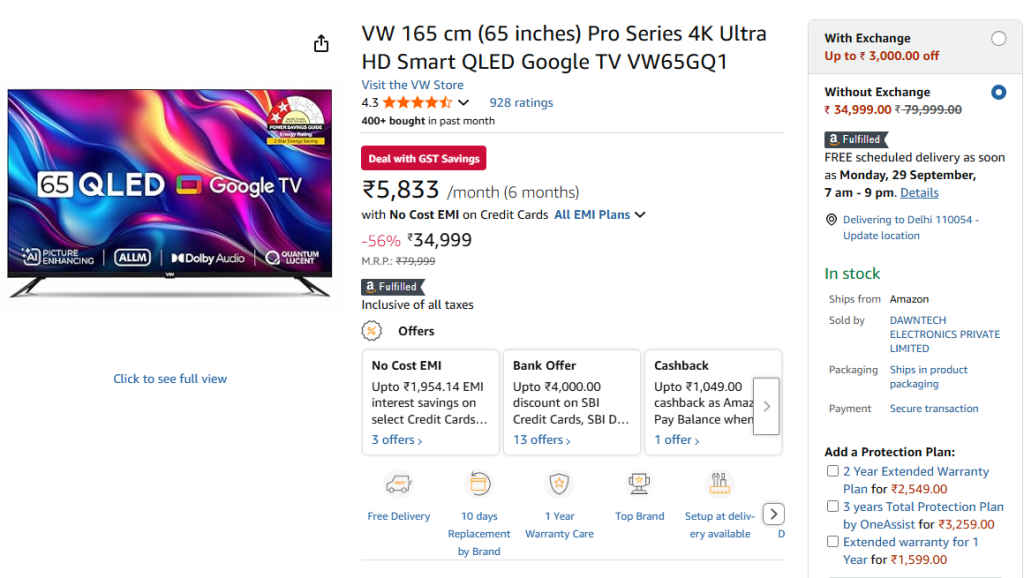Viewport: 1024px width, 578px height.
Task: Click the location pin icon for delivery
Action: (x=831, y=220)
